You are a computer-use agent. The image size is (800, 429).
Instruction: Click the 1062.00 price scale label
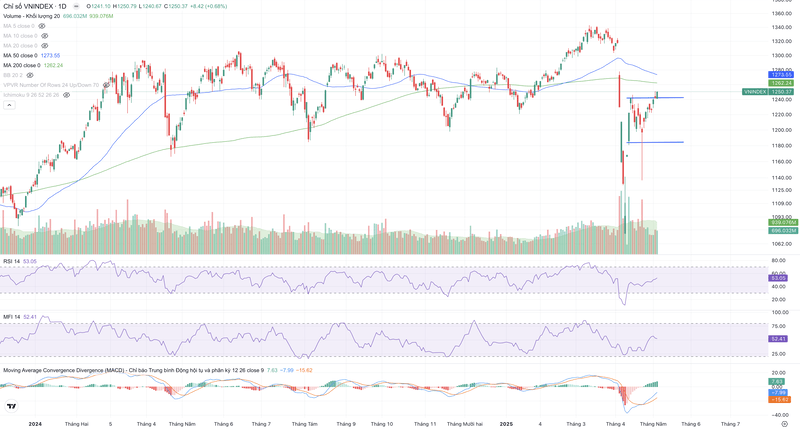782,244
